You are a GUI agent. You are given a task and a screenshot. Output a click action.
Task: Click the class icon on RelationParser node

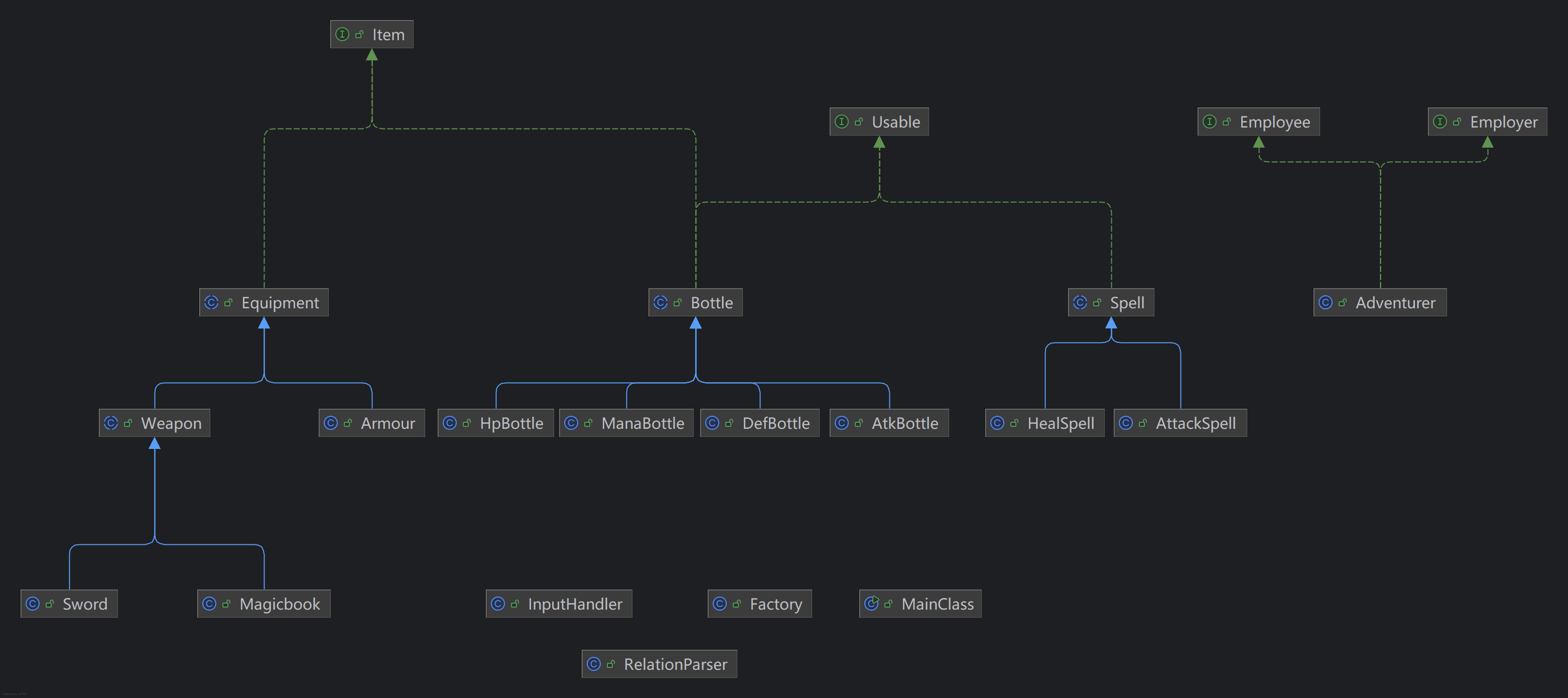[593, 664]
